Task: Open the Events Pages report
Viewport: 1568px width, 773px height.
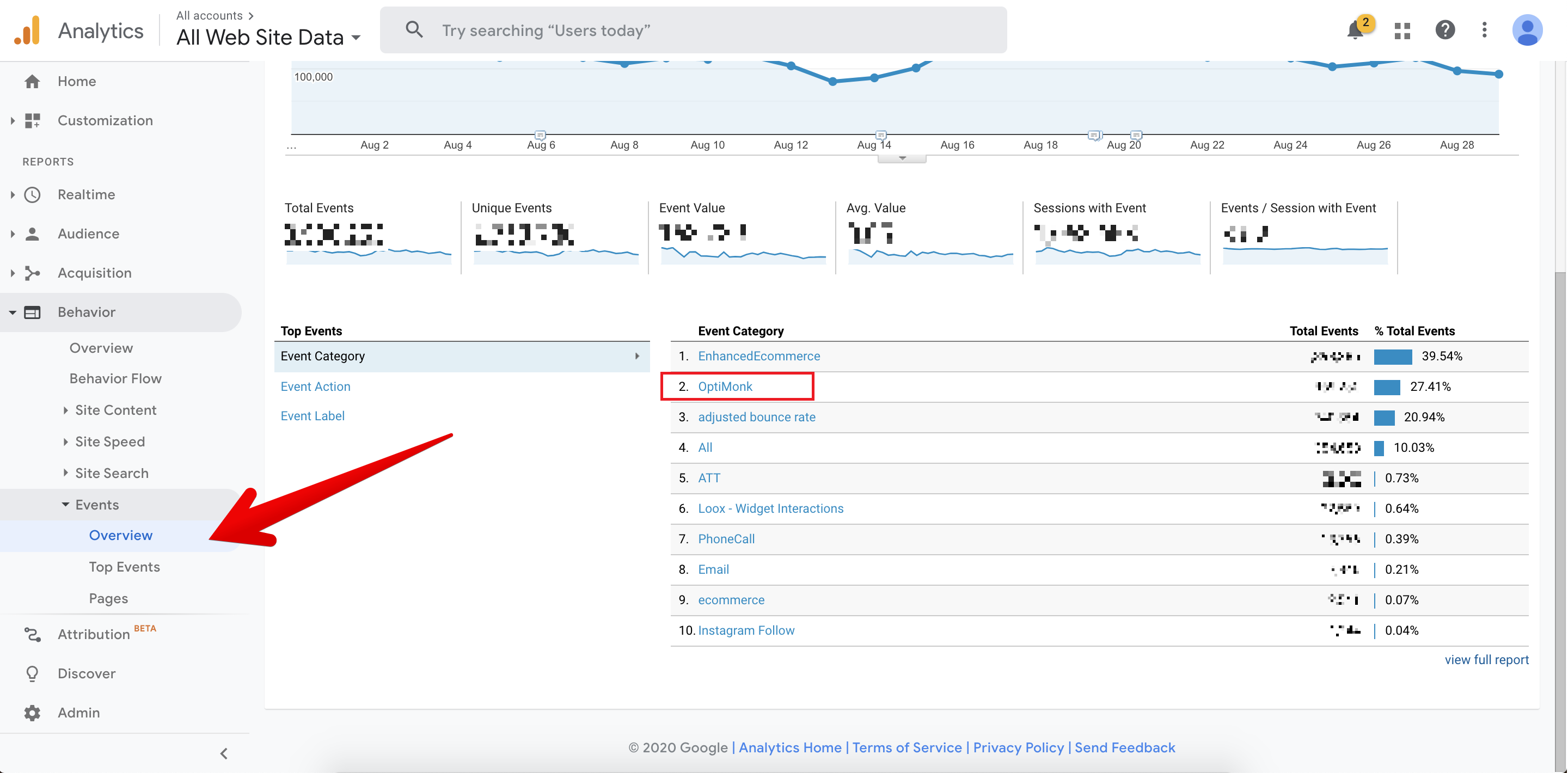Action: coord(108,599)
